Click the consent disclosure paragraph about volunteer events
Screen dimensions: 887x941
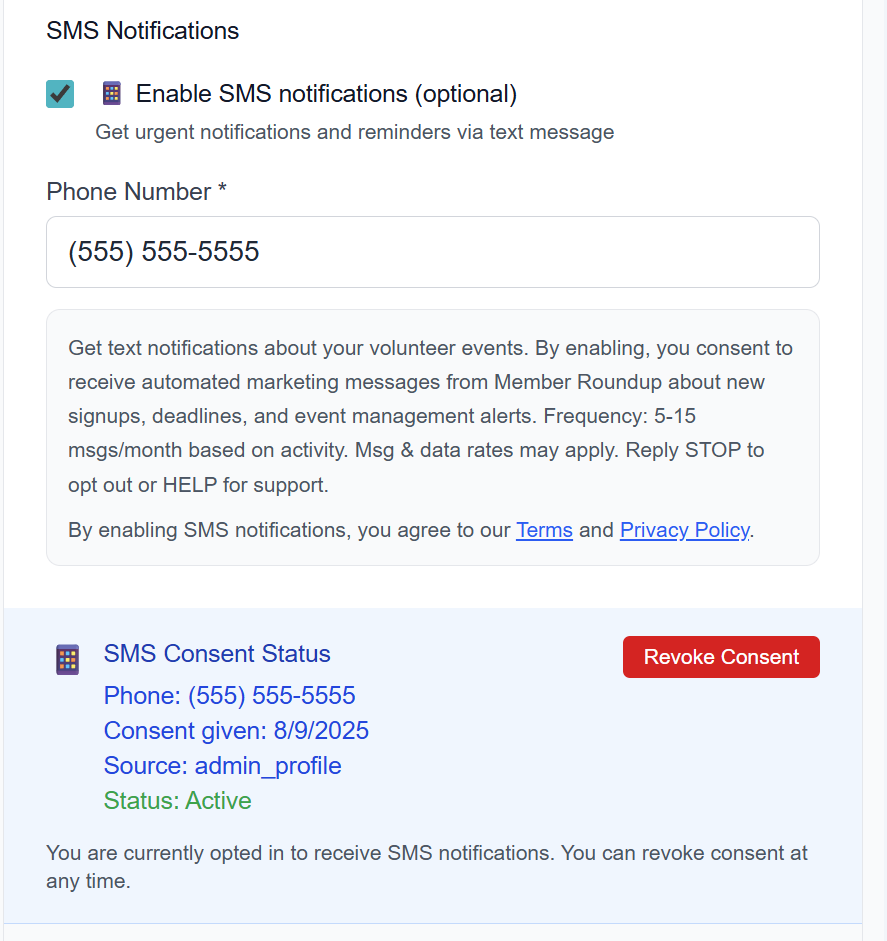coord(430,416)
